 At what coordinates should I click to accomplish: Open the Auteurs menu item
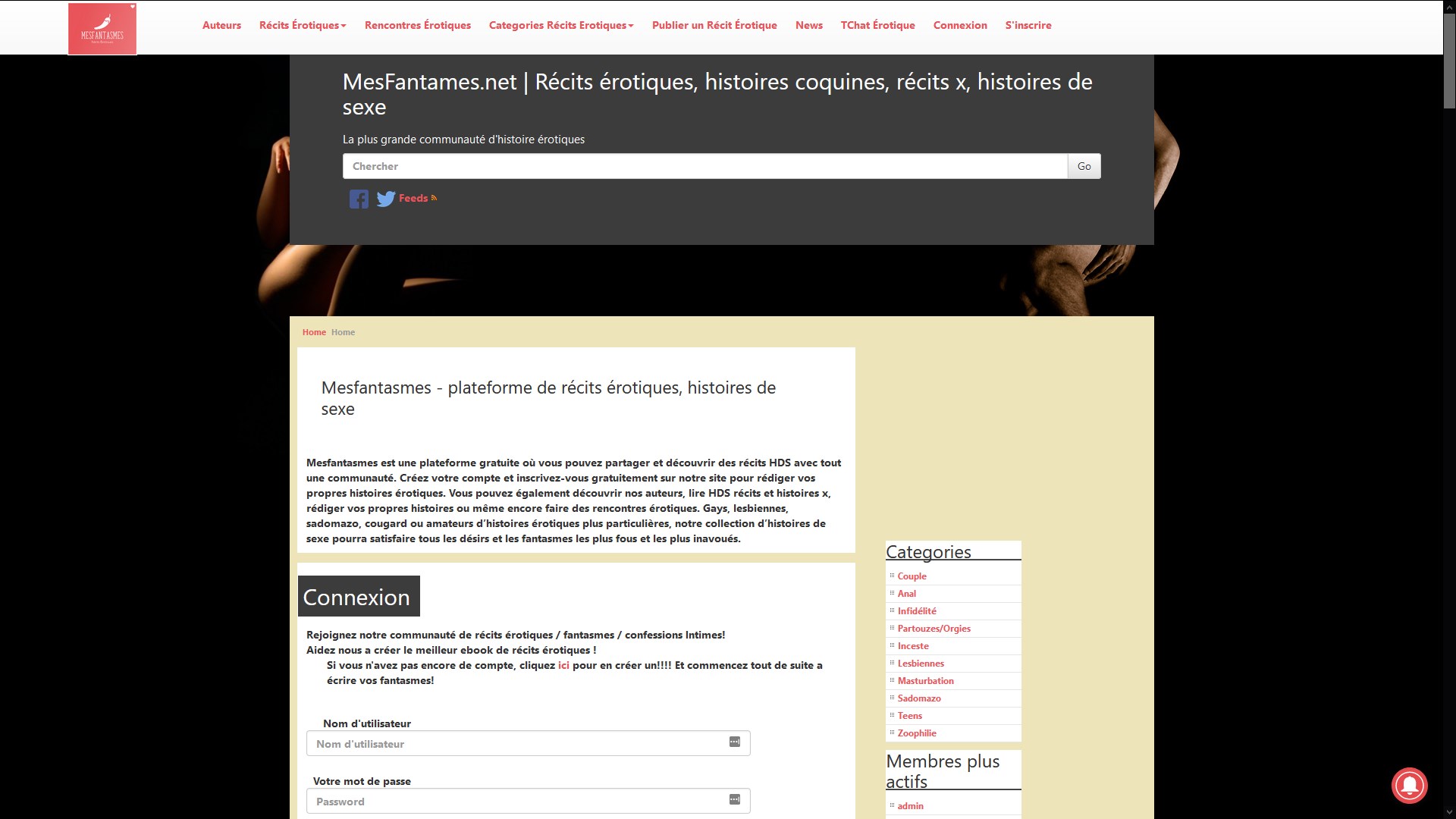pyautogui.click(x=221, y=25)
